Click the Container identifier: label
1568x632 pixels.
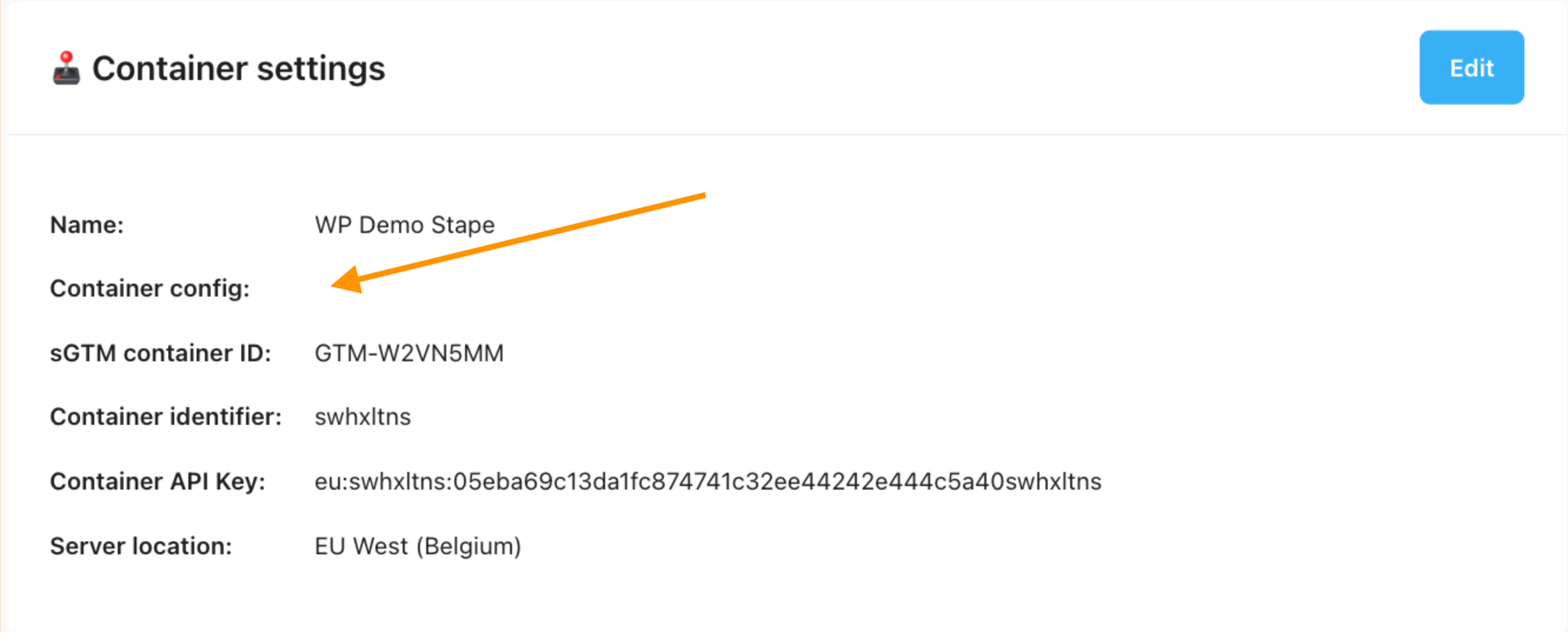tap(165, 417)
